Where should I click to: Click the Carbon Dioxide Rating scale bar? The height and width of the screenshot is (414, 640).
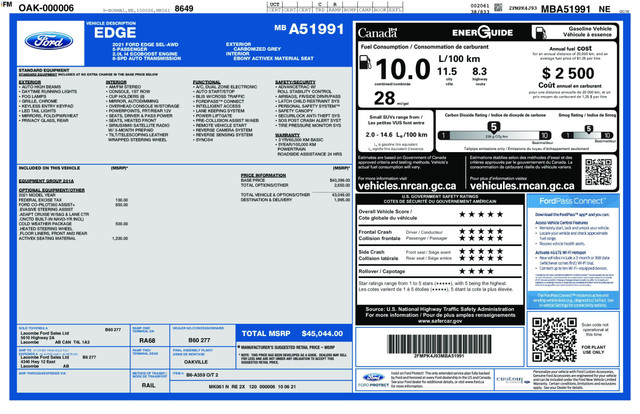[494, 135]
